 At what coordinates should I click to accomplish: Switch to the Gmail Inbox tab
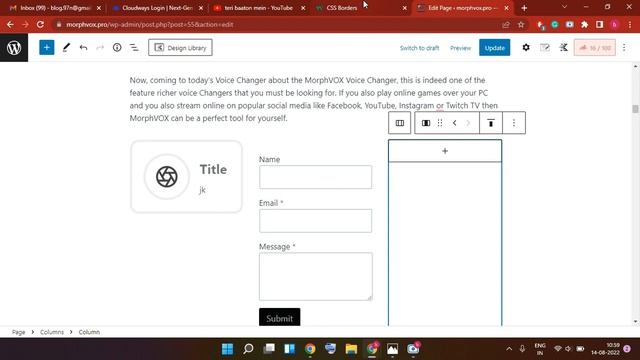(55, 8)
